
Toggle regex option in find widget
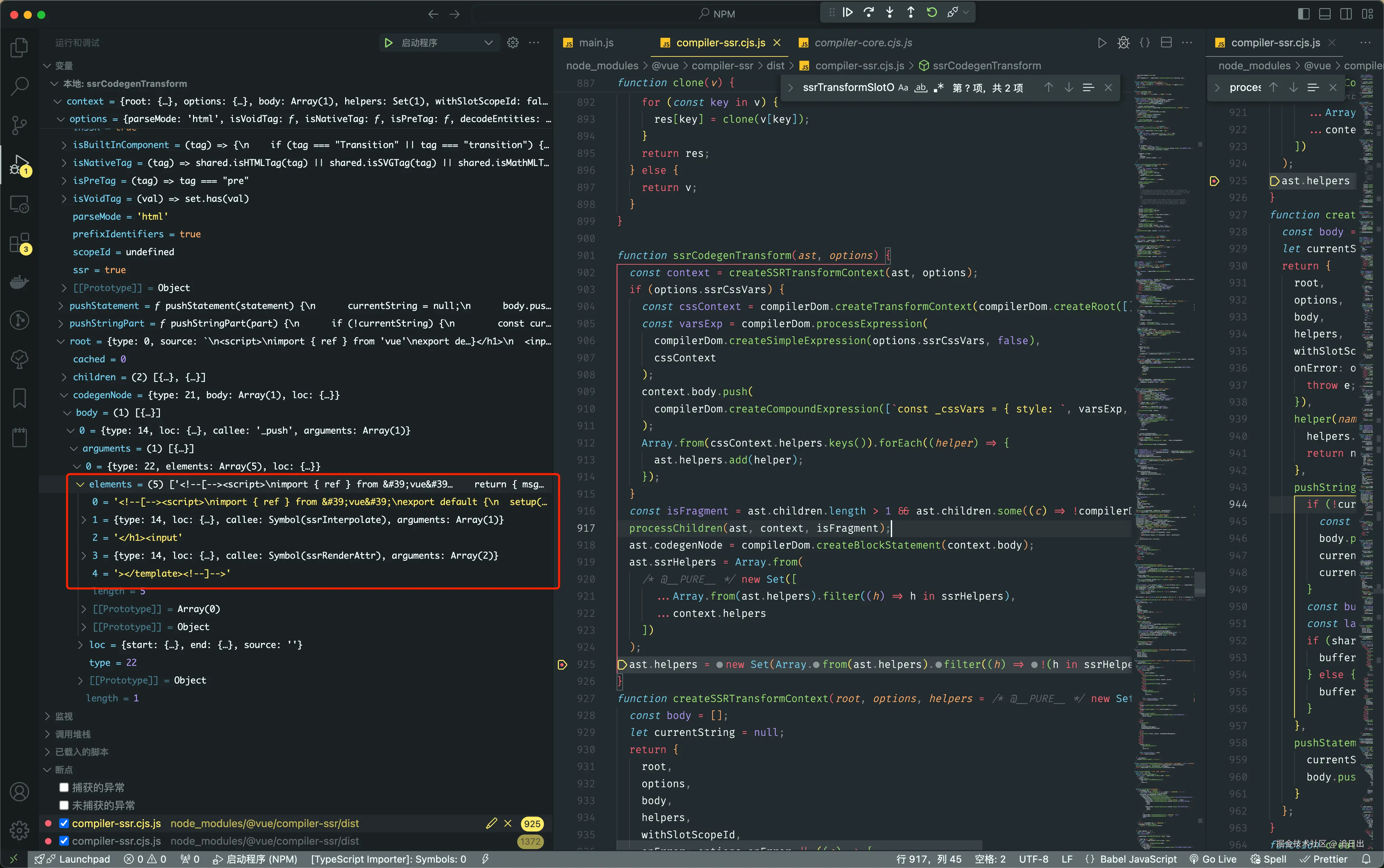(x=939, y=88)
